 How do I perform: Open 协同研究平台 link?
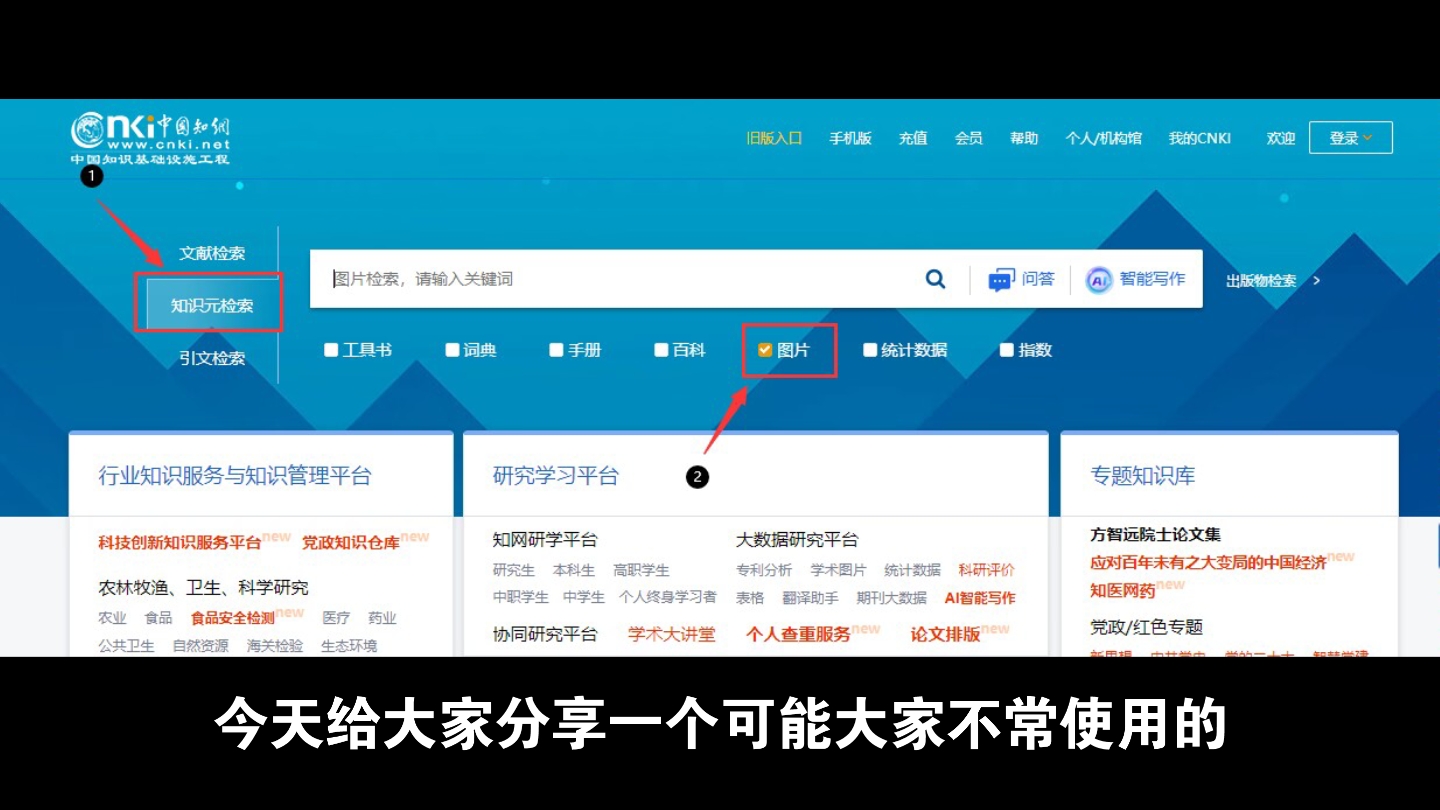point(545,634)
